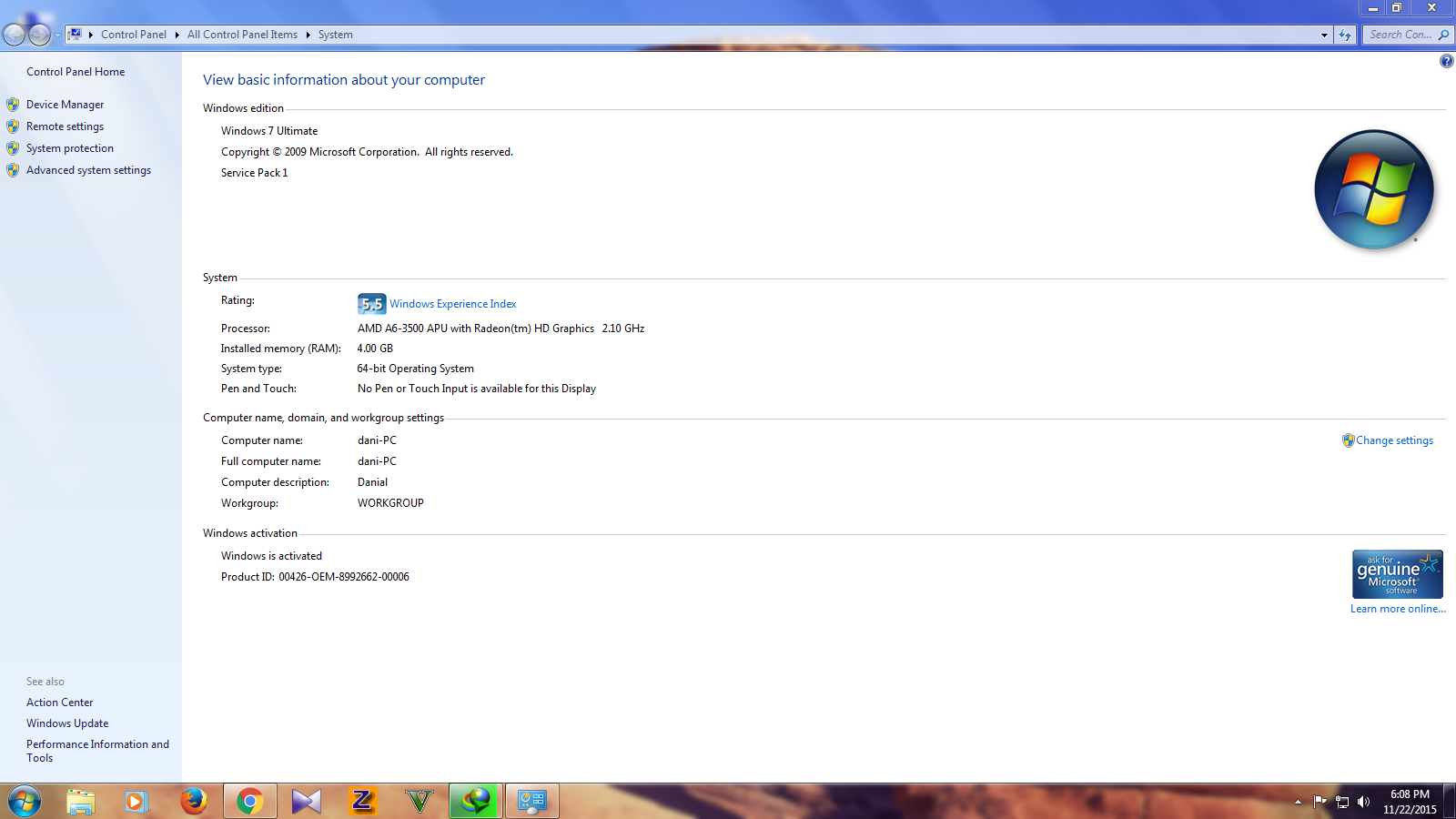Click the 64-bit Operating System text
The height and width of the screenshot is (819, 1456).
click(415, 369)
